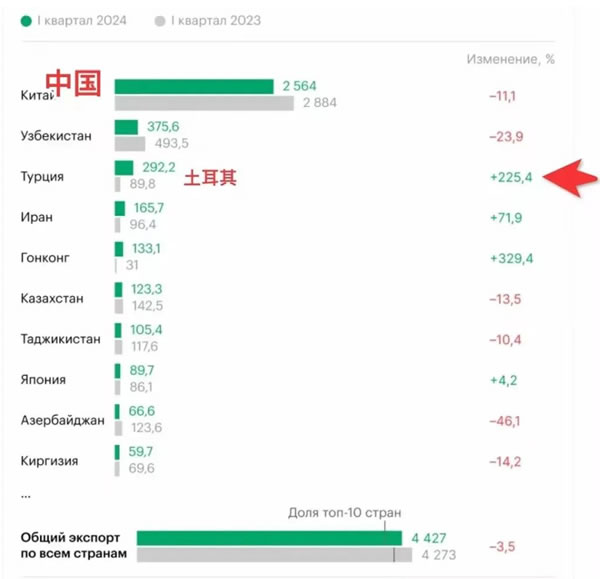Click the green Общий экспорт bar 4 427
This screenshot has height=579, width=600.
click(x=269, y=538)
